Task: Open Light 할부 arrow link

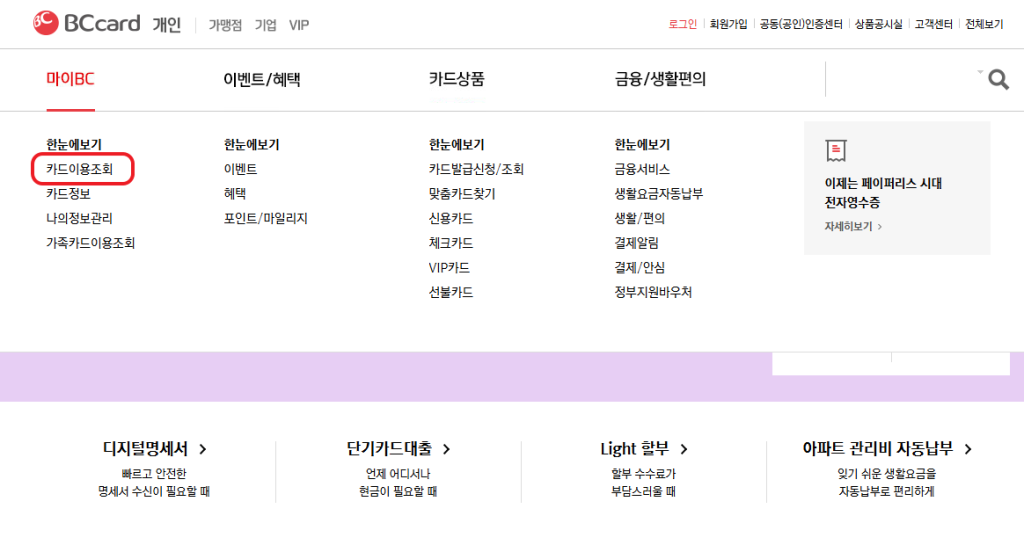Action: point(644,450)
